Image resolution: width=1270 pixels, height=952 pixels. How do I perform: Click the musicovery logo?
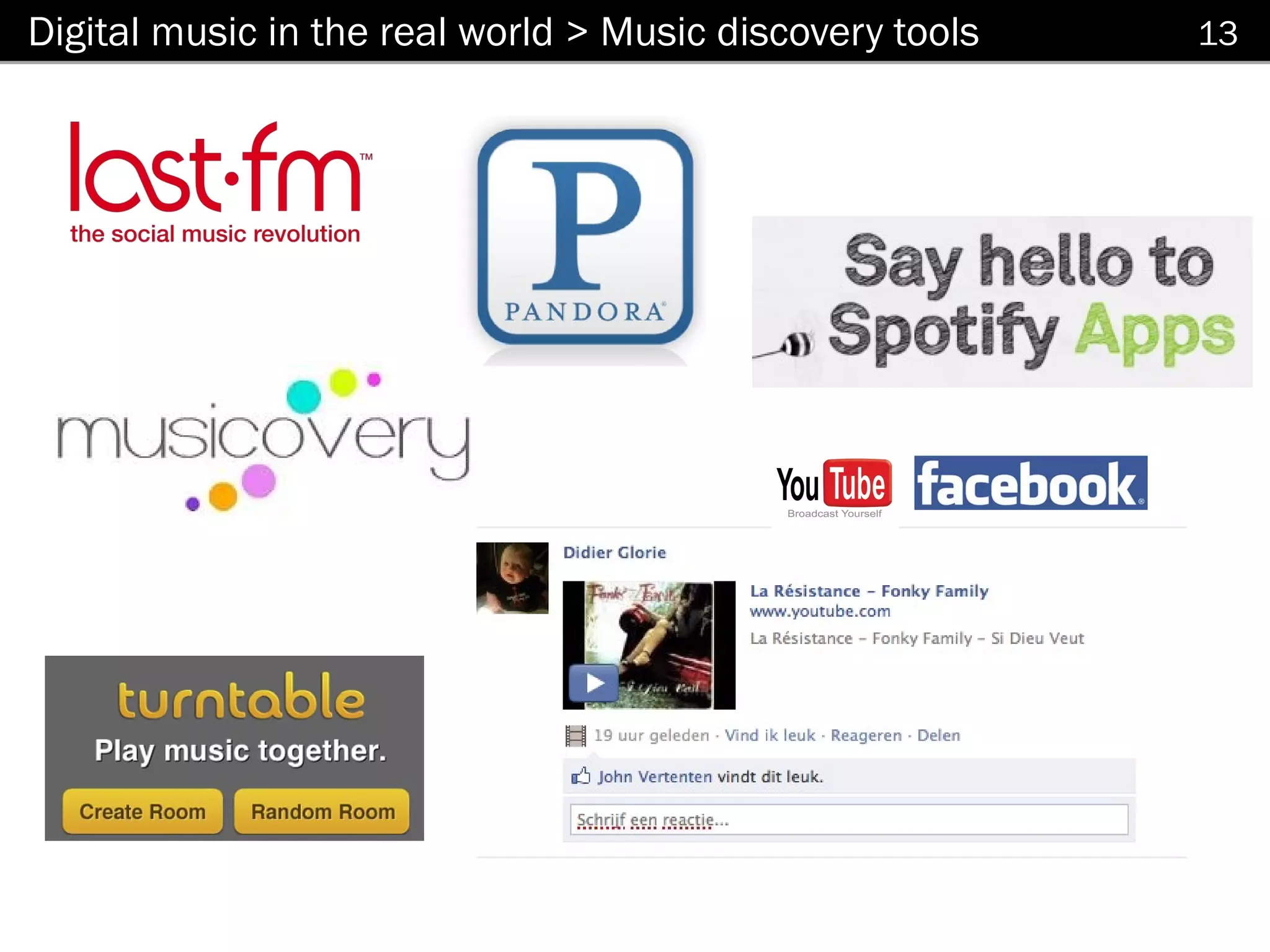click(263, 439)
